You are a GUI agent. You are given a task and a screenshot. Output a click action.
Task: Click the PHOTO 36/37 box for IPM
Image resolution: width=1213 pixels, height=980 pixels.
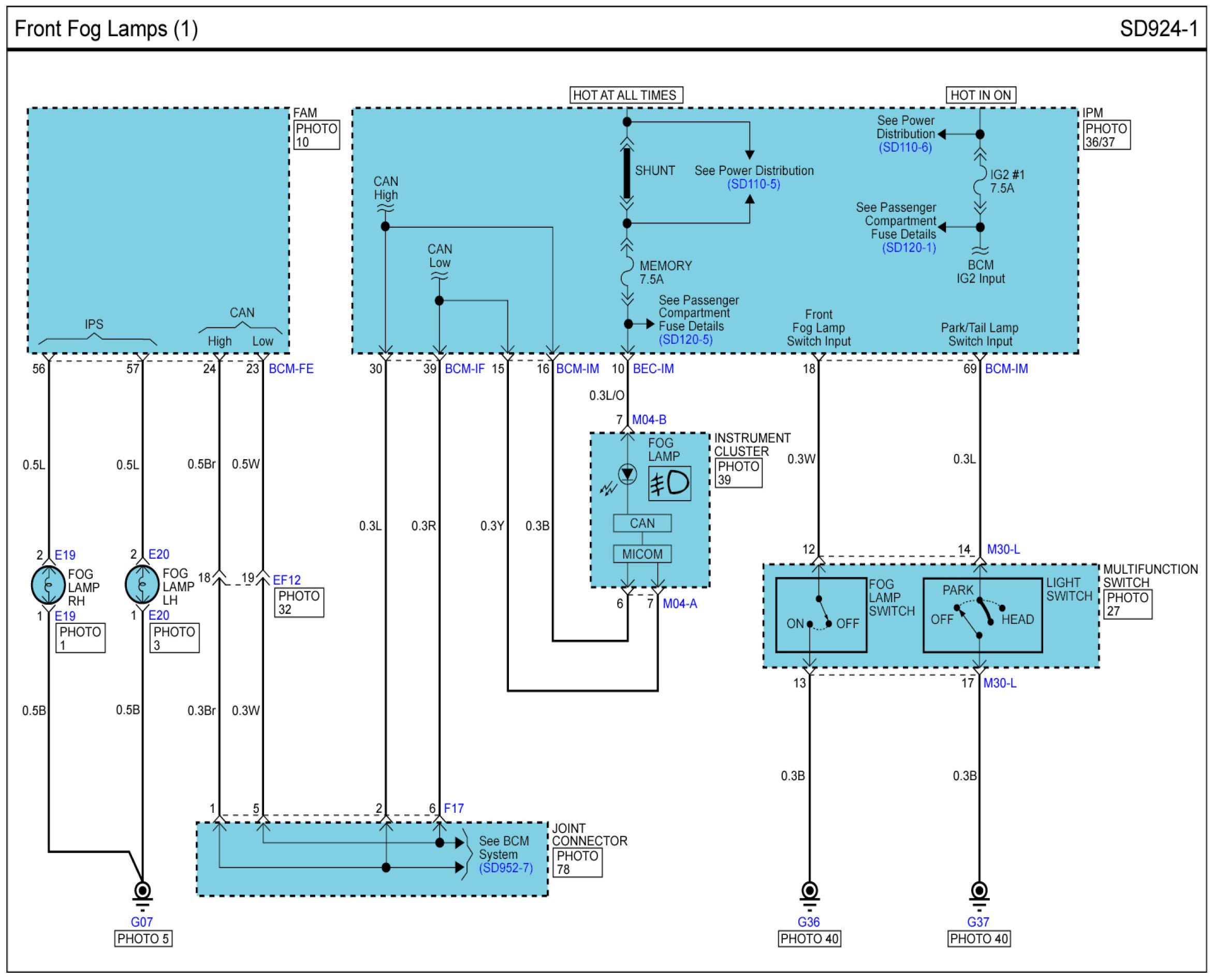pyautogui.click(x=1106, y=136)
